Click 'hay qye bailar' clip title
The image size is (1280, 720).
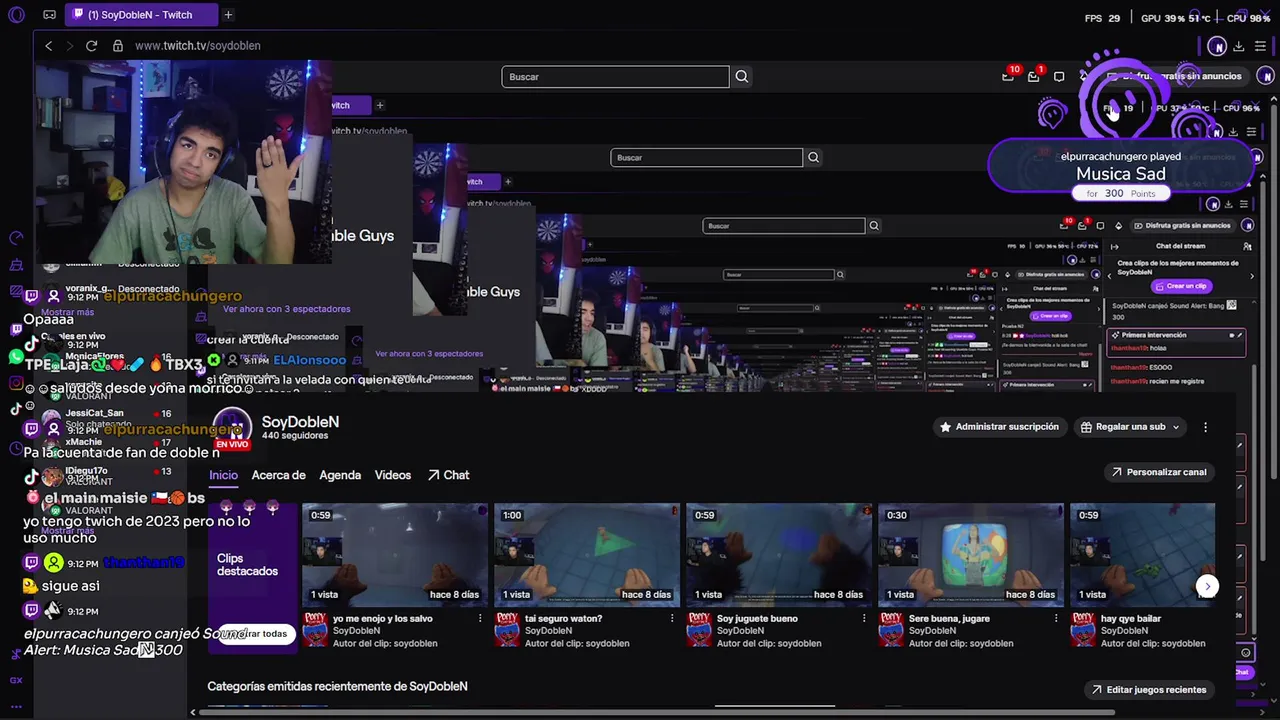point(1131,619)
